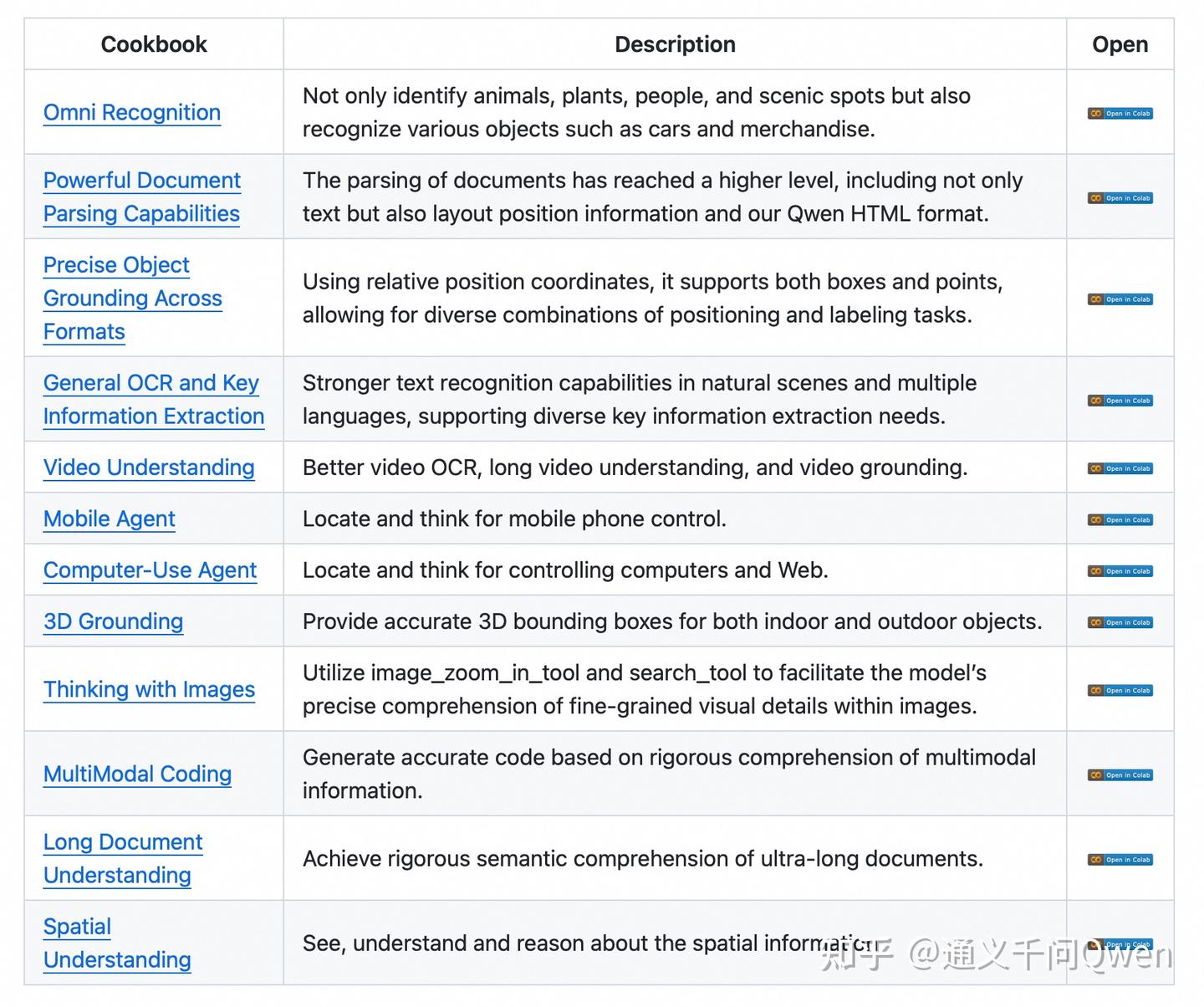
Task: Open Colab badge for Document Parsing row
Action: [x=1120, y=198]
